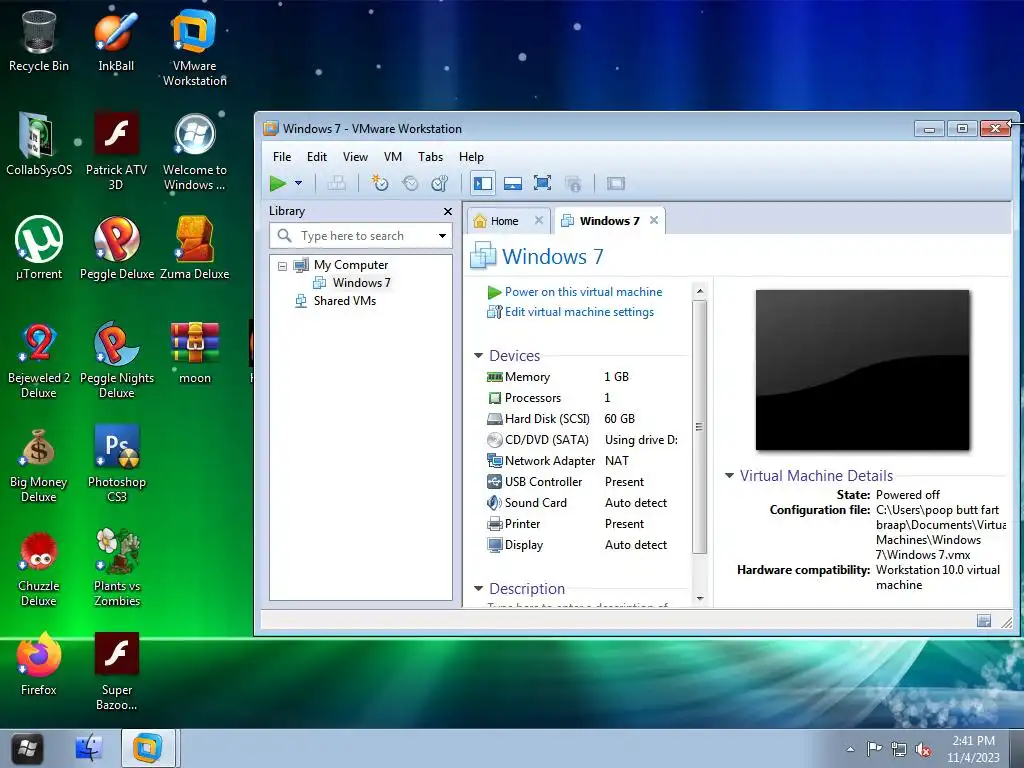The height and width of the screenshot is (768, 1024).
Task: Click the scroll up arrow in devices pane
Action: (x=699, y=291)
